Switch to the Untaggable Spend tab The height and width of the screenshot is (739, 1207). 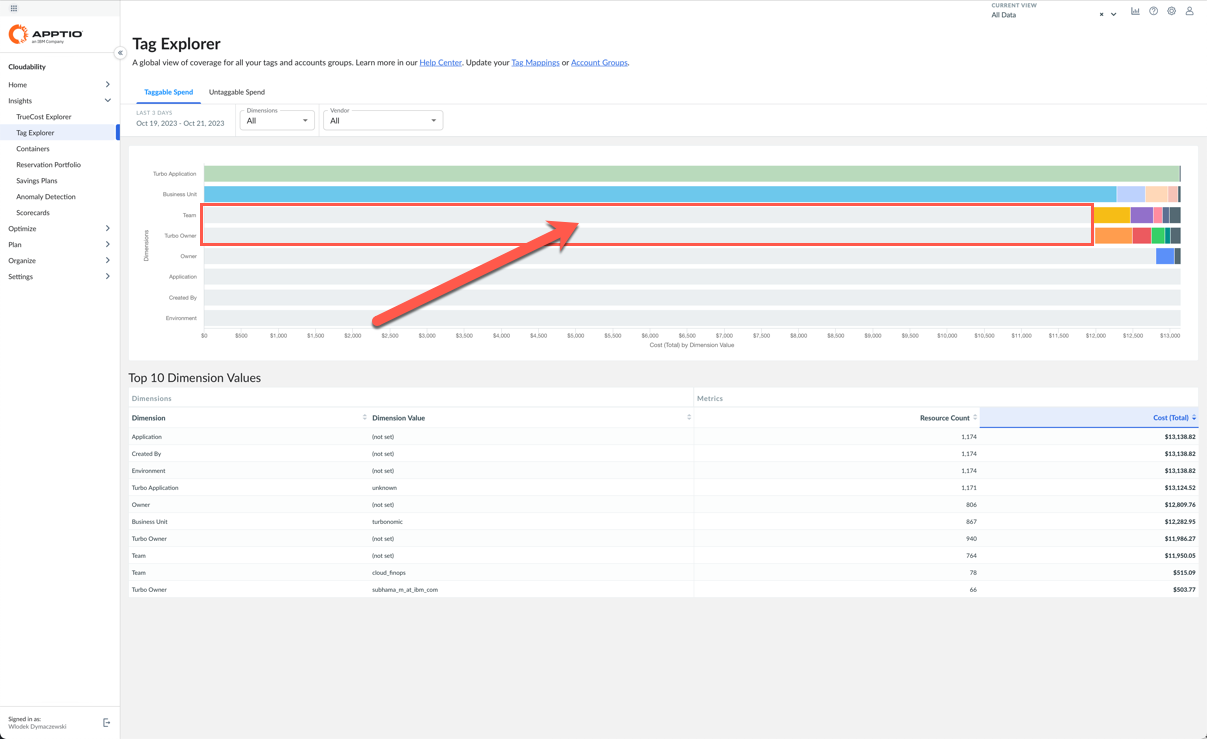tap(237, 92)
